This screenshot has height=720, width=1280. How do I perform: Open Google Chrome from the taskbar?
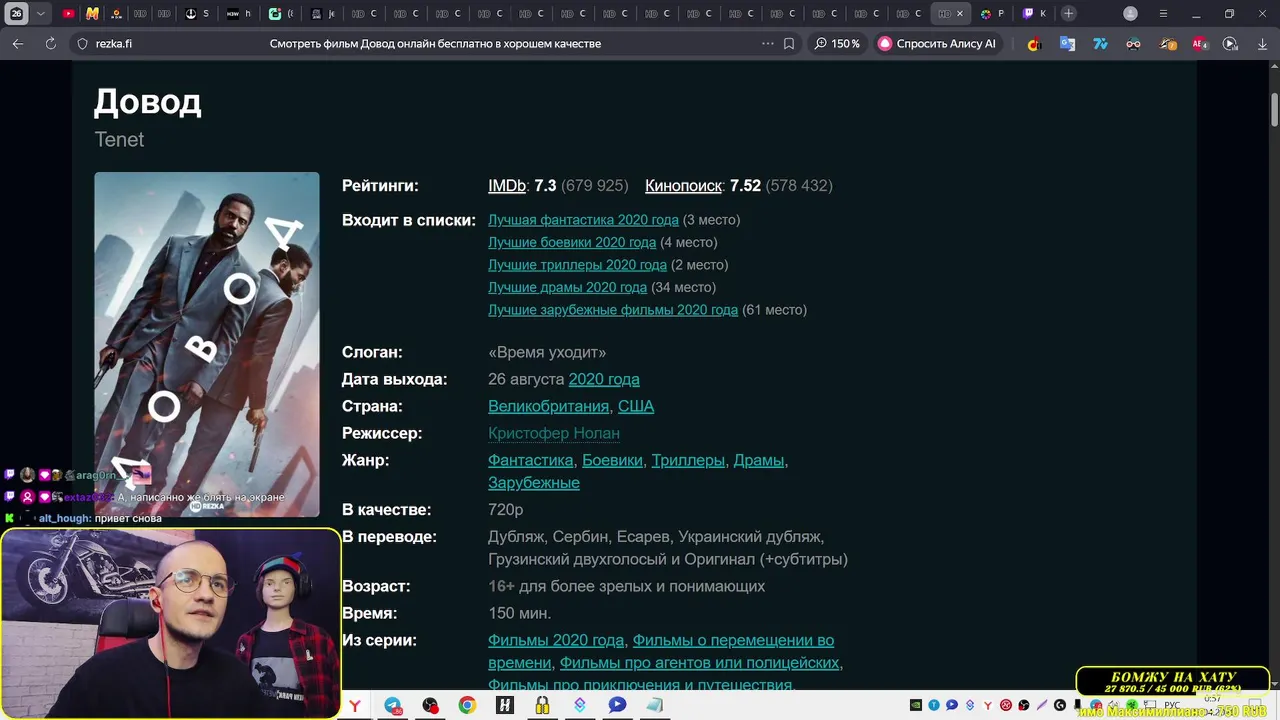(467, 705)
